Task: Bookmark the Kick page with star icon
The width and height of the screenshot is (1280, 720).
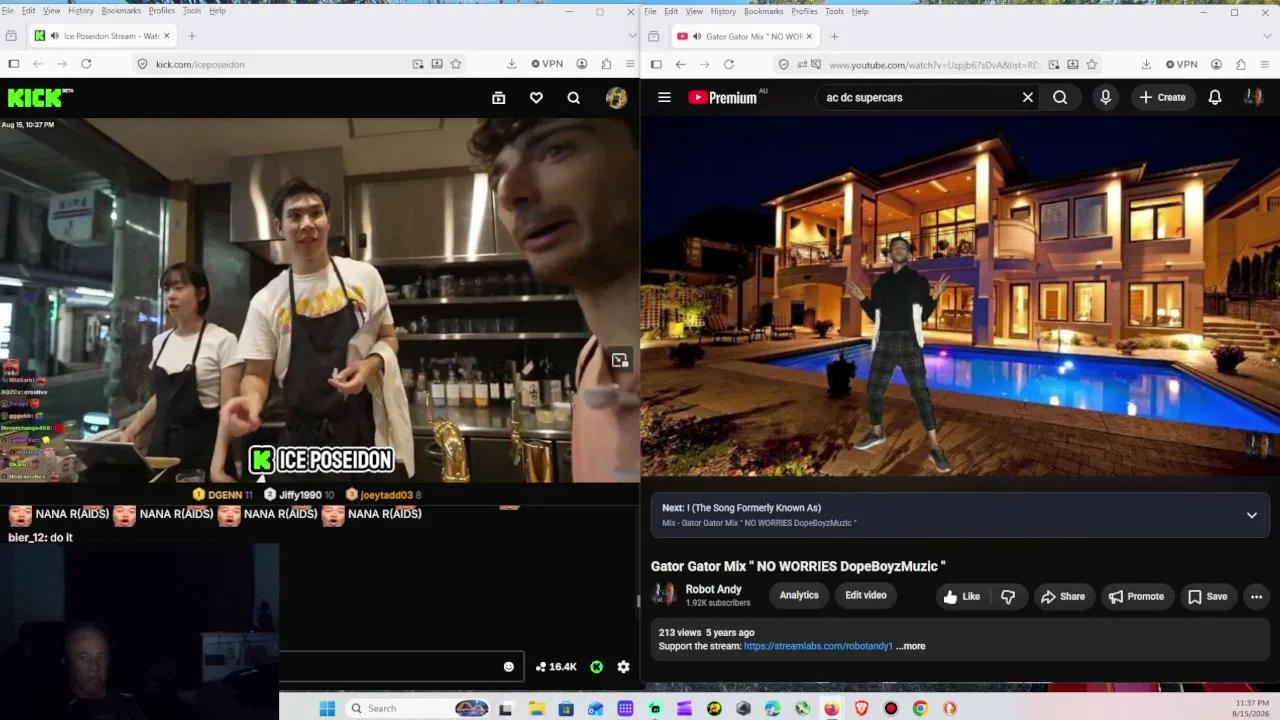Action: pyautogui.click(x=456, y=64)
